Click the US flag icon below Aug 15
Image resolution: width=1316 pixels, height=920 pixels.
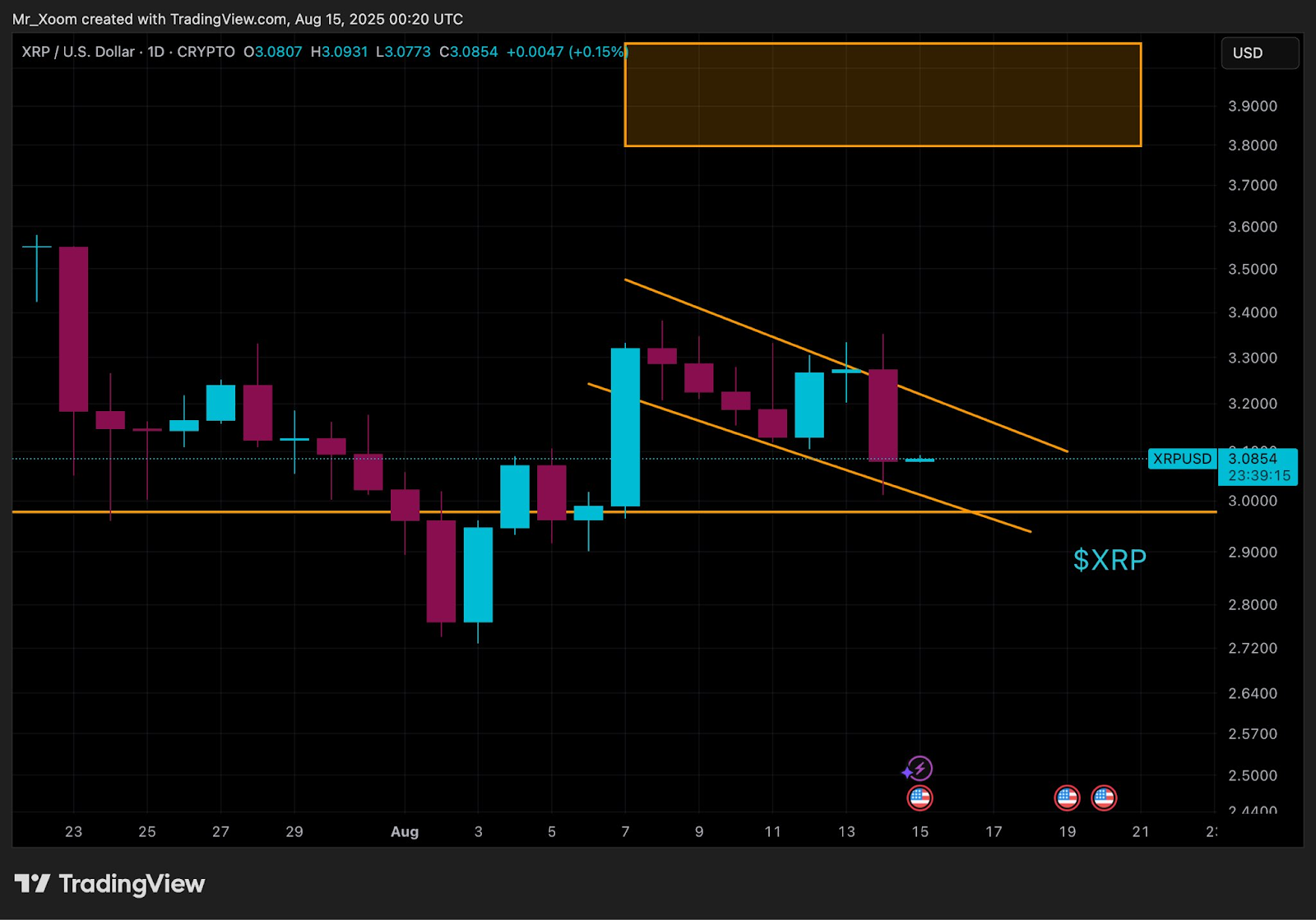pyautogui.click(x=920, y=797)
